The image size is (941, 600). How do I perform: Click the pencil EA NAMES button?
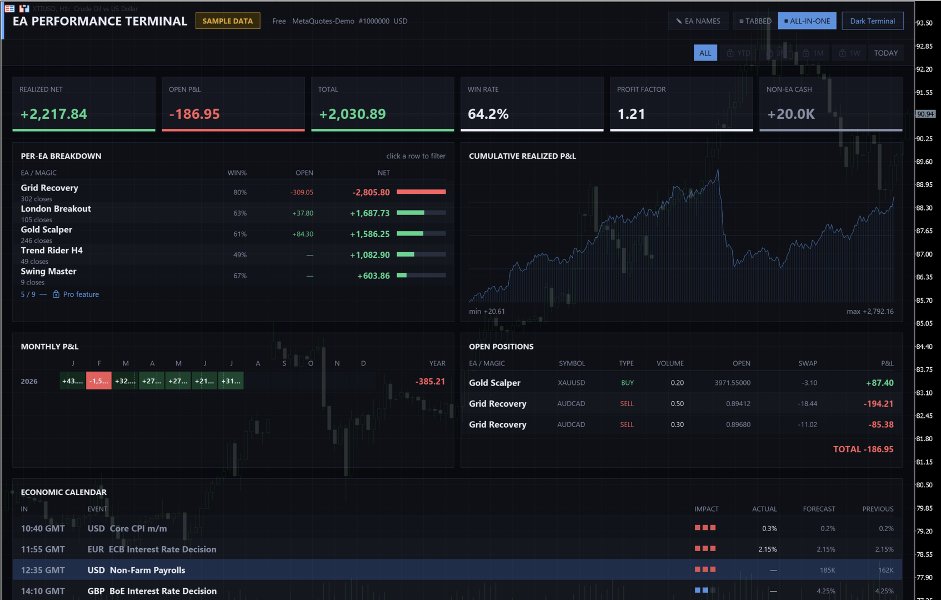point(698,21)
